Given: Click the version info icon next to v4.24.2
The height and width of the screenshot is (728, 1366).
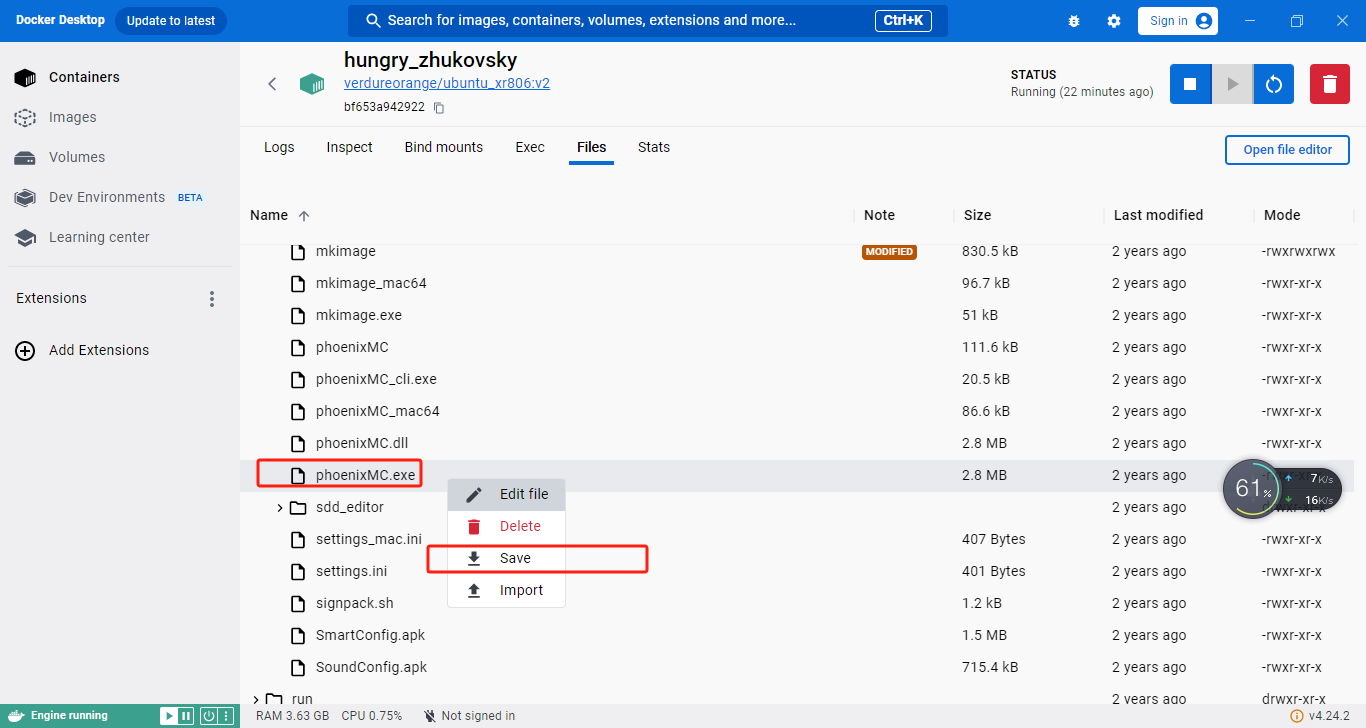Looking at the screenshot, I should pos(1296,716).
